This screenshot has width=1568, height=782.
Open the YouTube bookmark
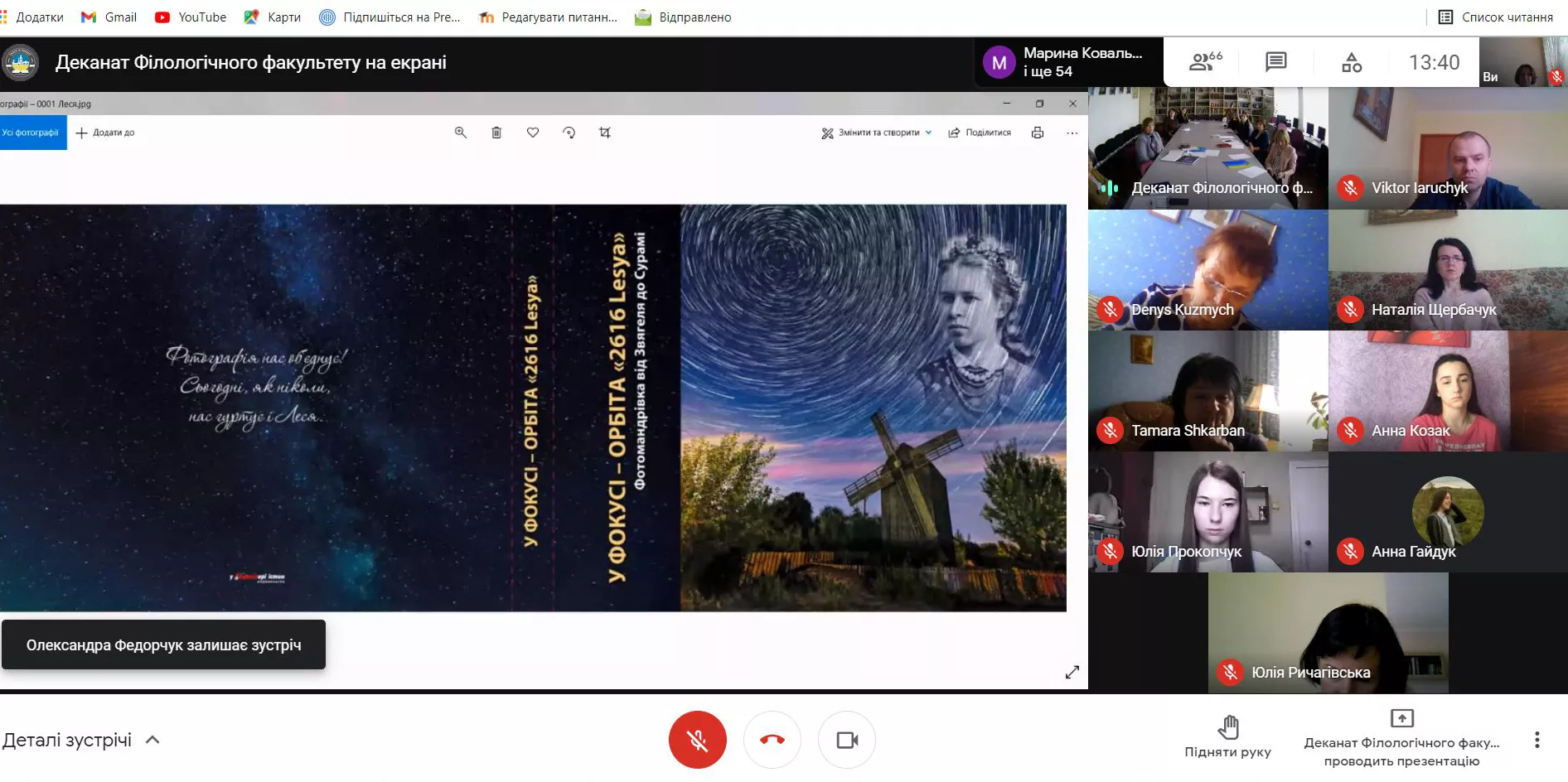tap(191, 17)
